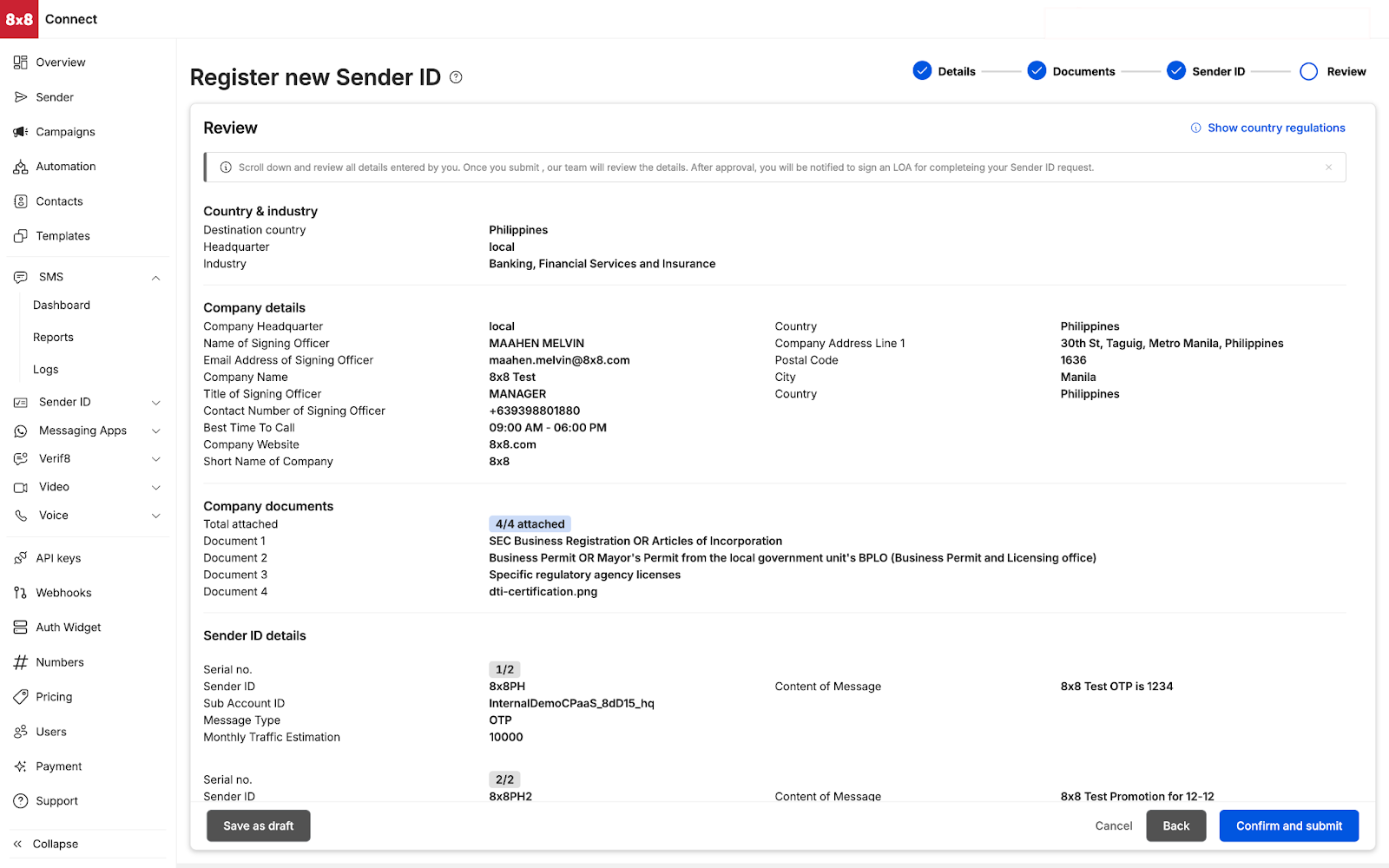Open the Support help icon

(x=21, y=801)
